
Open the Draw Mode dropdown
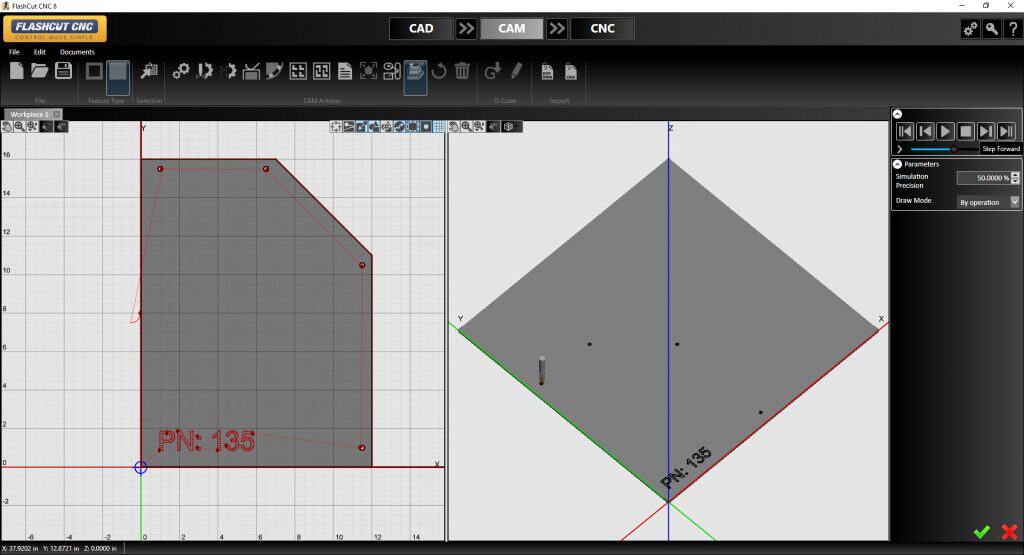pos(1015,202)
